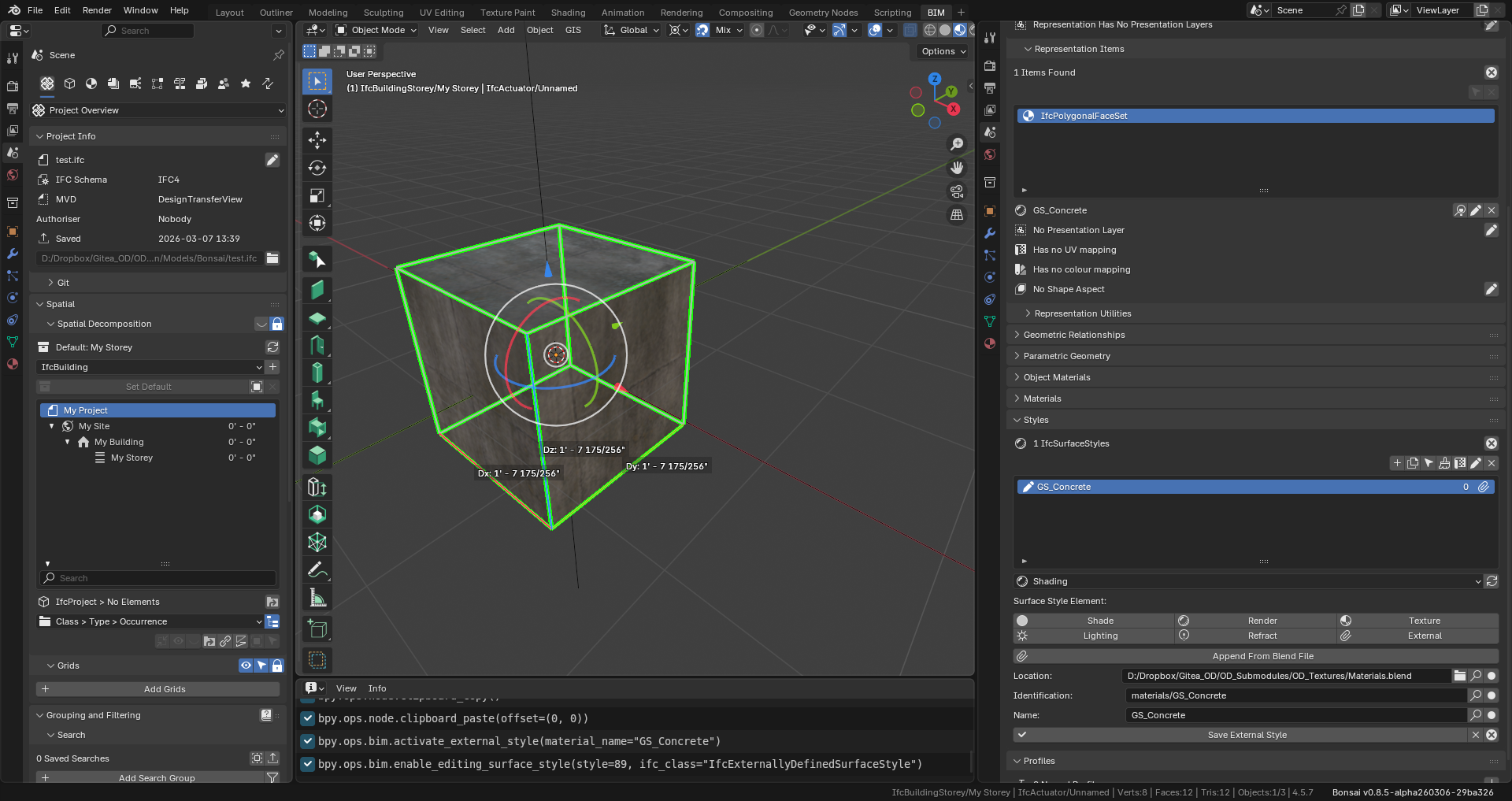Browse for IFC file with folder icon
This screenshot has height=801, width=1512.
pos(272,258)
